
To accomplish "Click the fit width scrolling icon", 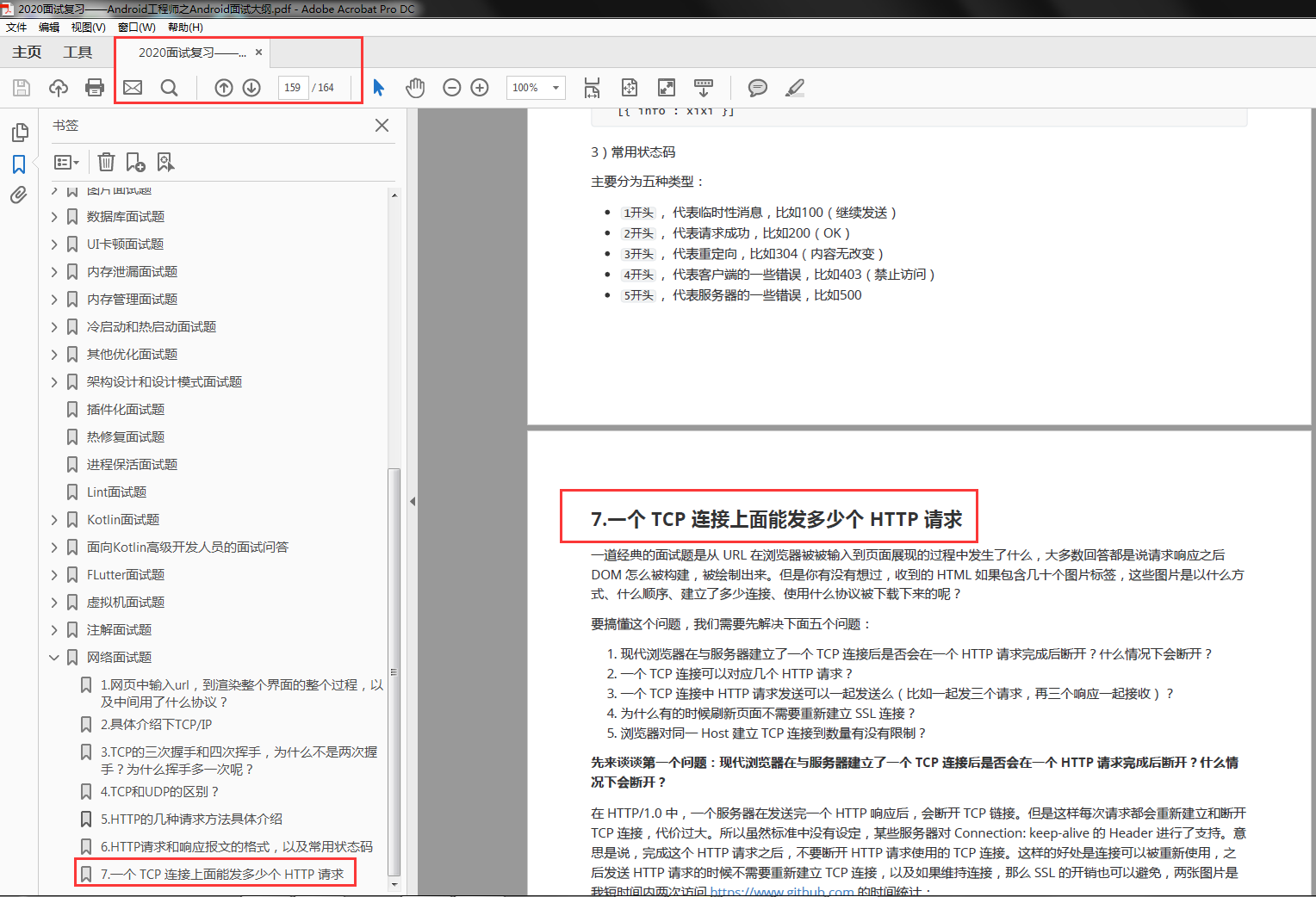I will (592, 88).
